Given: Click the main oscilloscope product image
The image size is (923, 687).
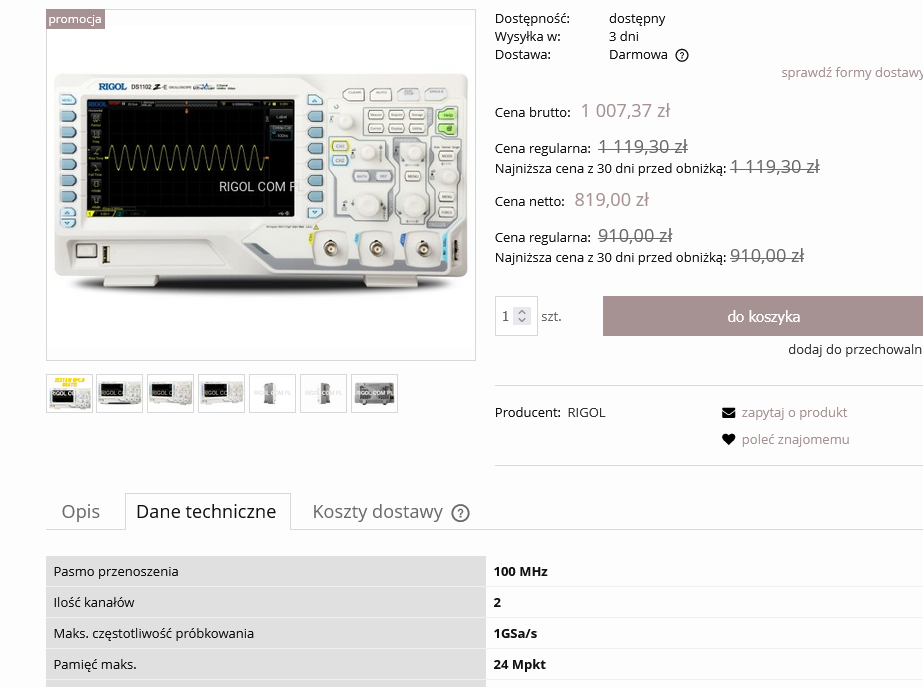Looking at the screenshot, I should (x=261, y=185).
